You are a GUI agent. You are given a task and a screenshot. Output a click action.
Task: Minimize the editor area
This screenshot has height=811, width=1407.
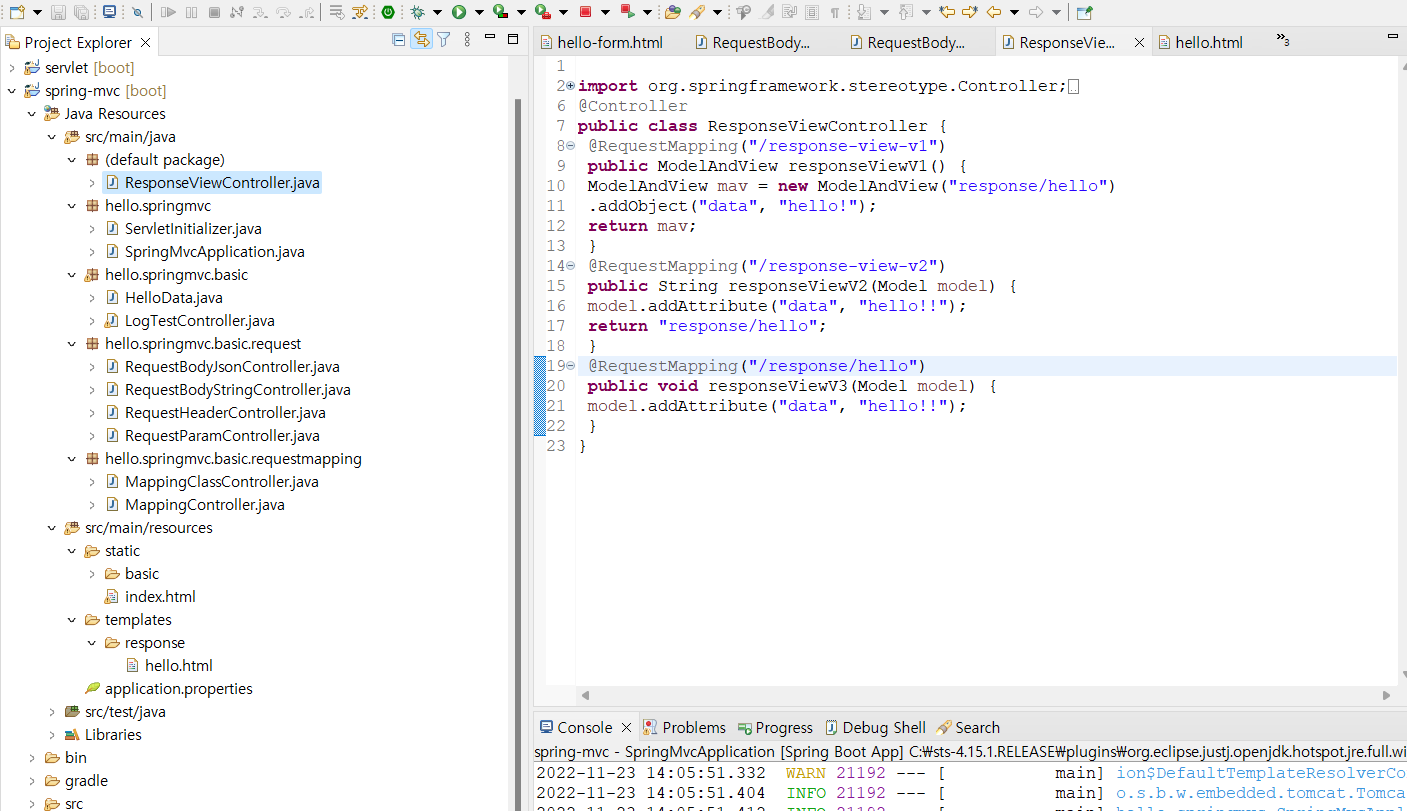pos(1392,37)
